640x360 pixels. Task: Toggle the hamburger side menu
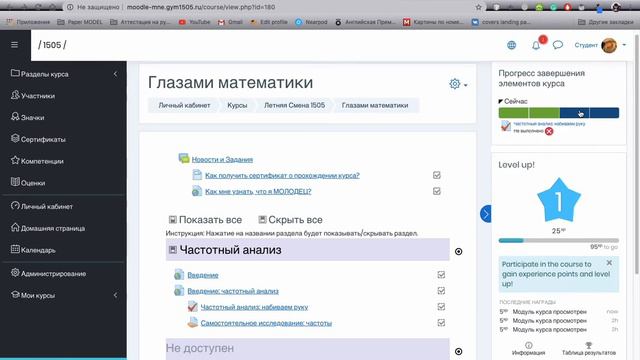coord(15,44)
